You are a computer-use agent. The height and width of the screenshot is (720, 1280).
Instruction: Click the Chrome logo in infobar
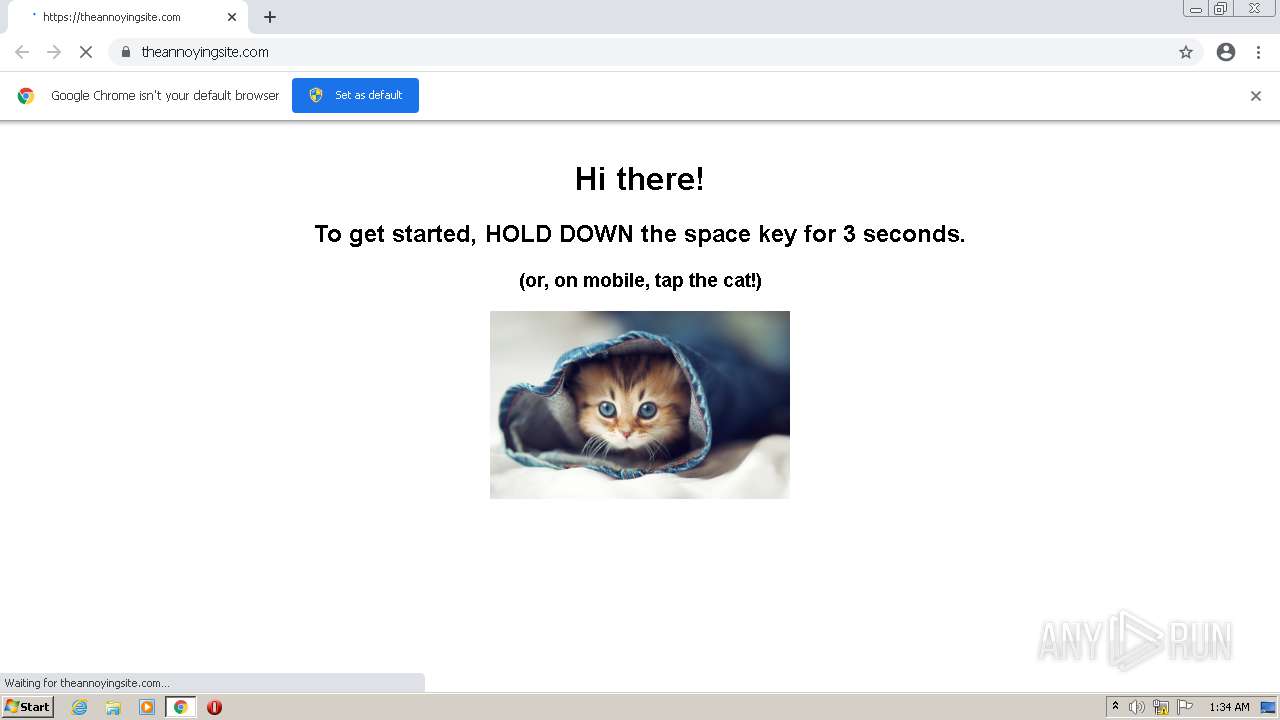click(26, 96)
